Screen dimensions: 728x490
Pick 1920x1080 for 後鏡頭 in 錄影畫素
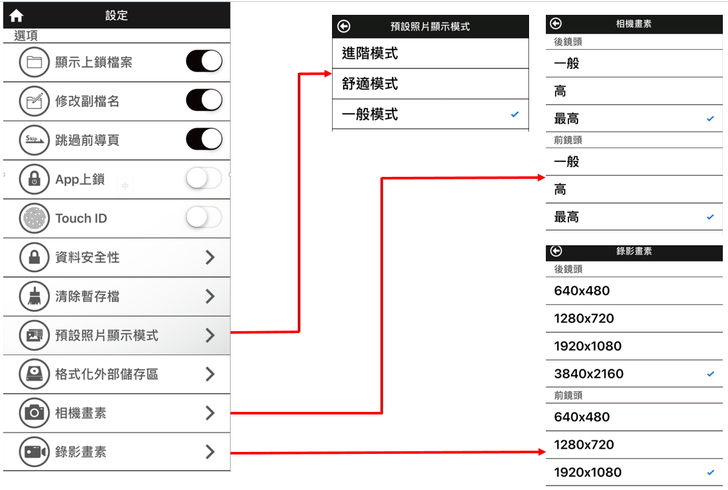coord(634,346)
